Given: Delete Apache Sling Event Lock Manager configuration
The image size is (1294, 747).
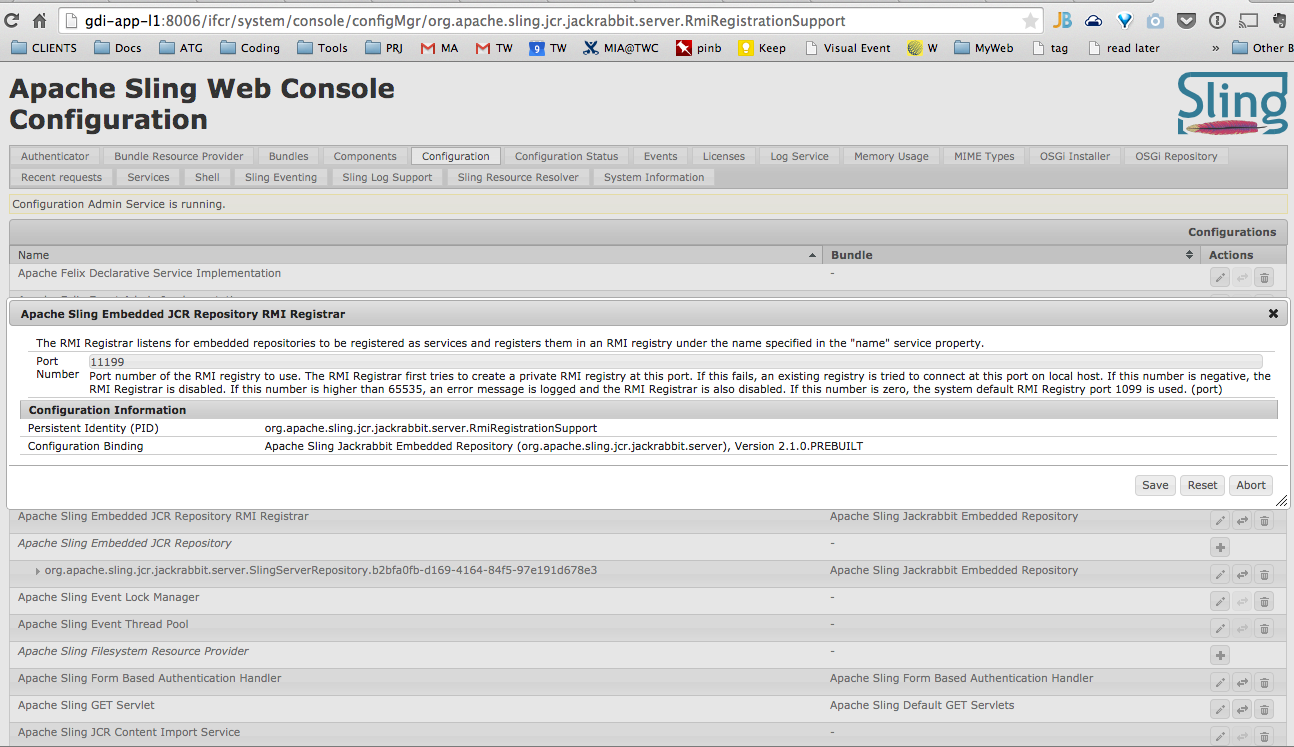Looking at the screenshot, I should 1264,602.
